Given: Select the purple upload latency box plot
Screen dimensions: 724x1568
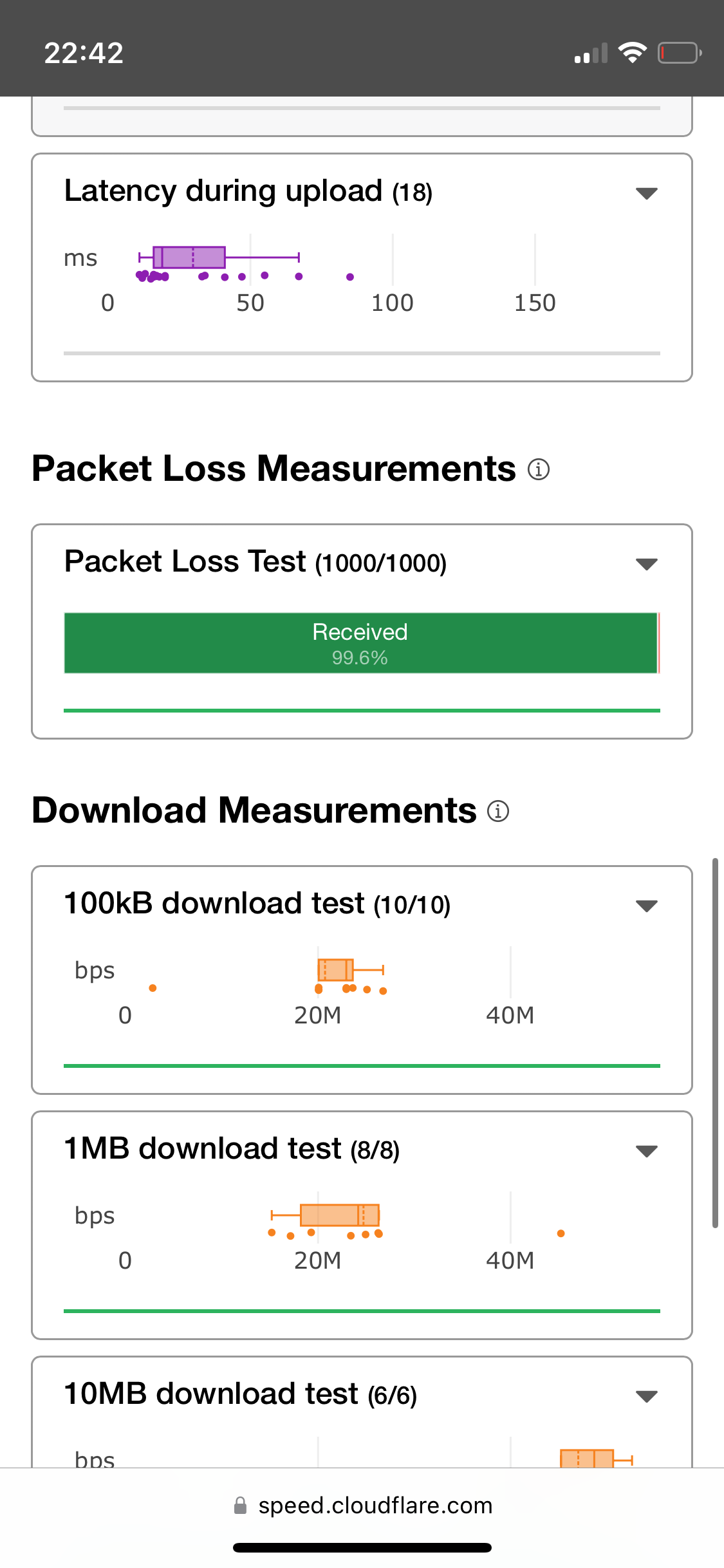Looking at the screenshot, I should [219, 257].
